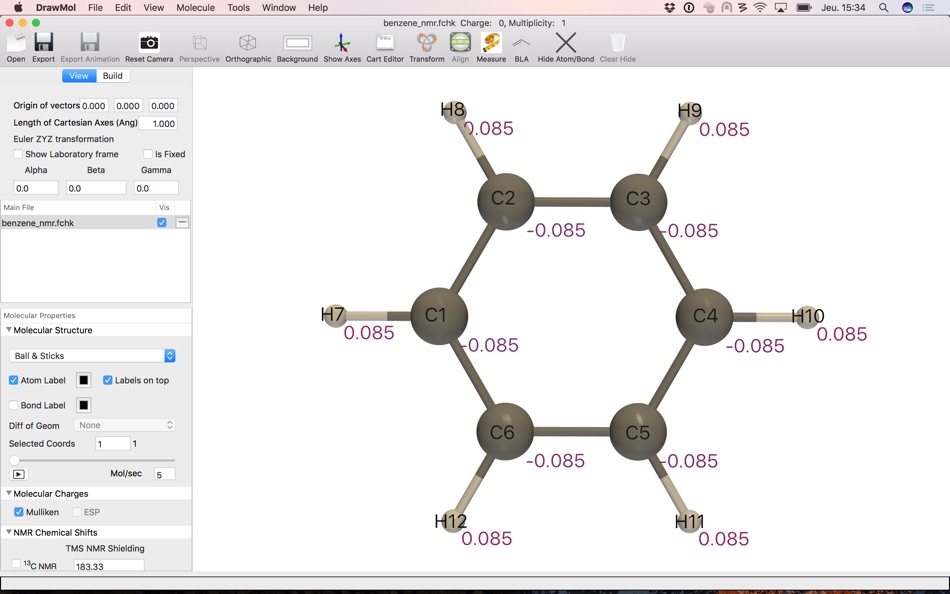Image resolution: width=950 pixels, height=594 pixels.
Task: Select the View tab in side panel
Action: (x=79, y=76)
